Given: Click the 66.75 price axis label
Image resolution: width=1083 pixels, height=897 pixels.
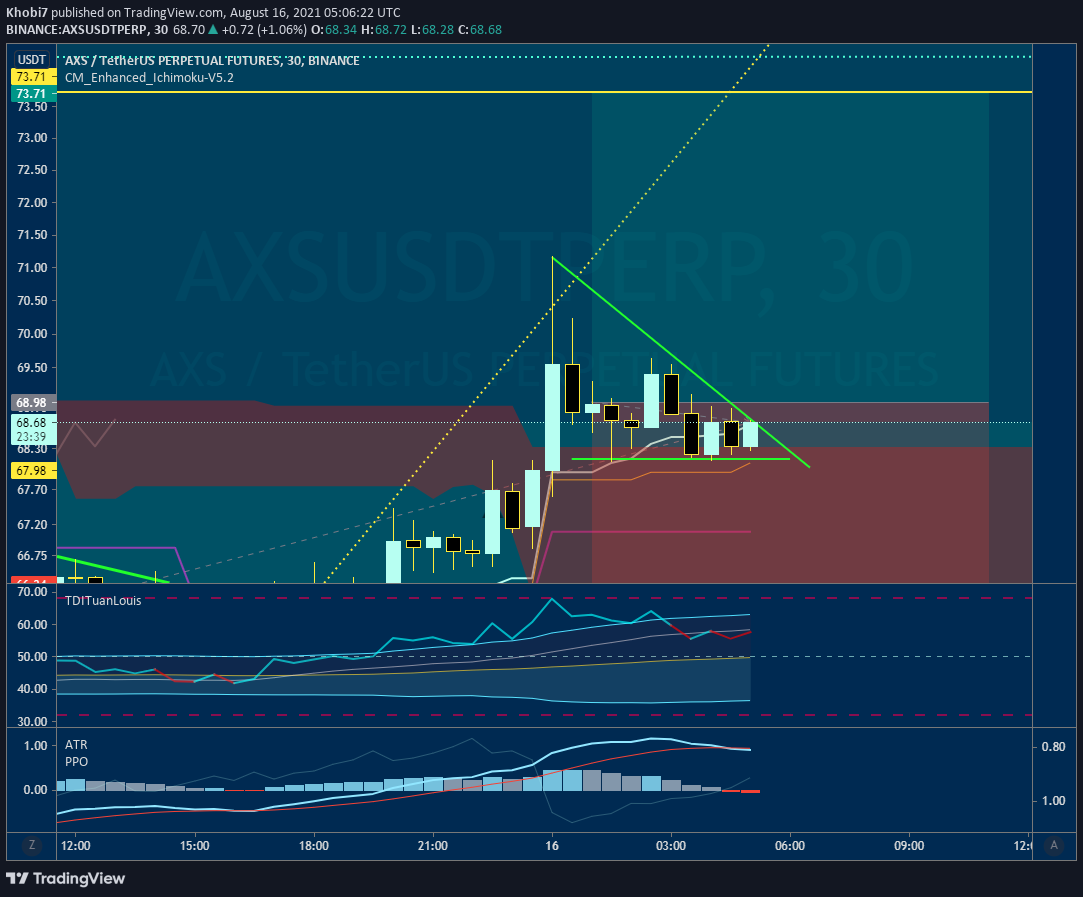Looking at the screenshot, I should coord(32,556).
